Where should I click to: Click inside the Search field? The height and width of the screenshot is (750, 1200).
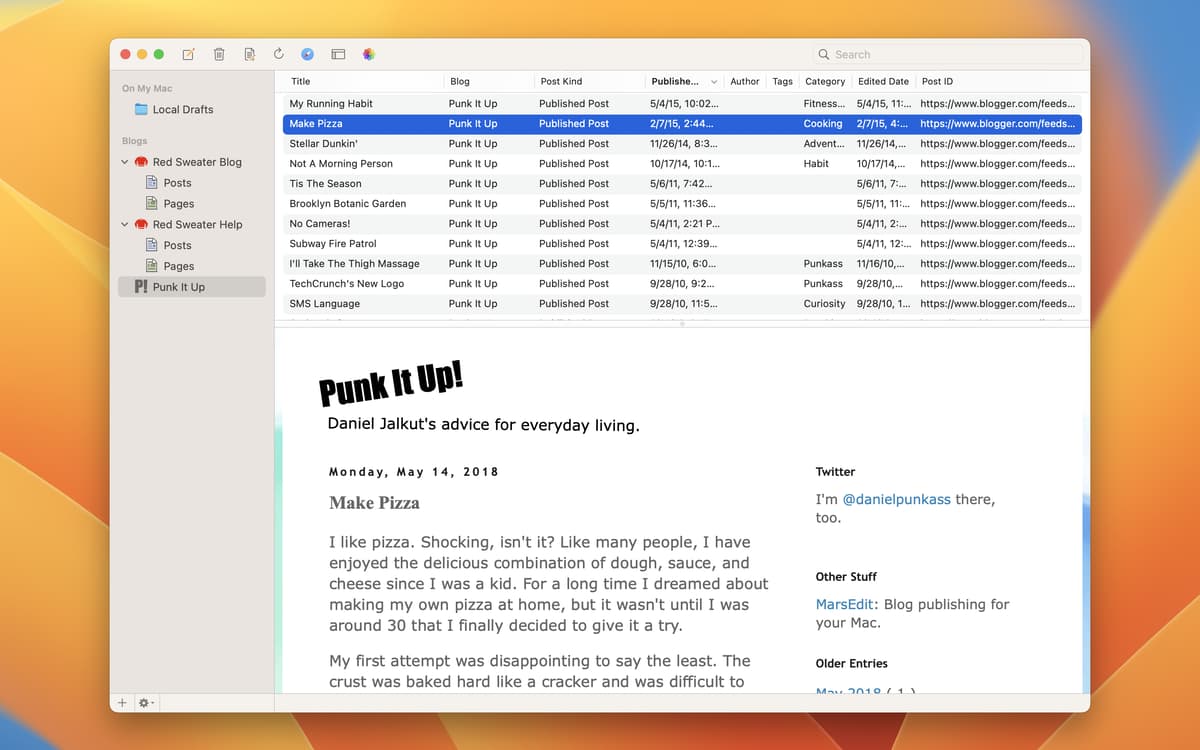pyautogui.click(x=950, y=54)
